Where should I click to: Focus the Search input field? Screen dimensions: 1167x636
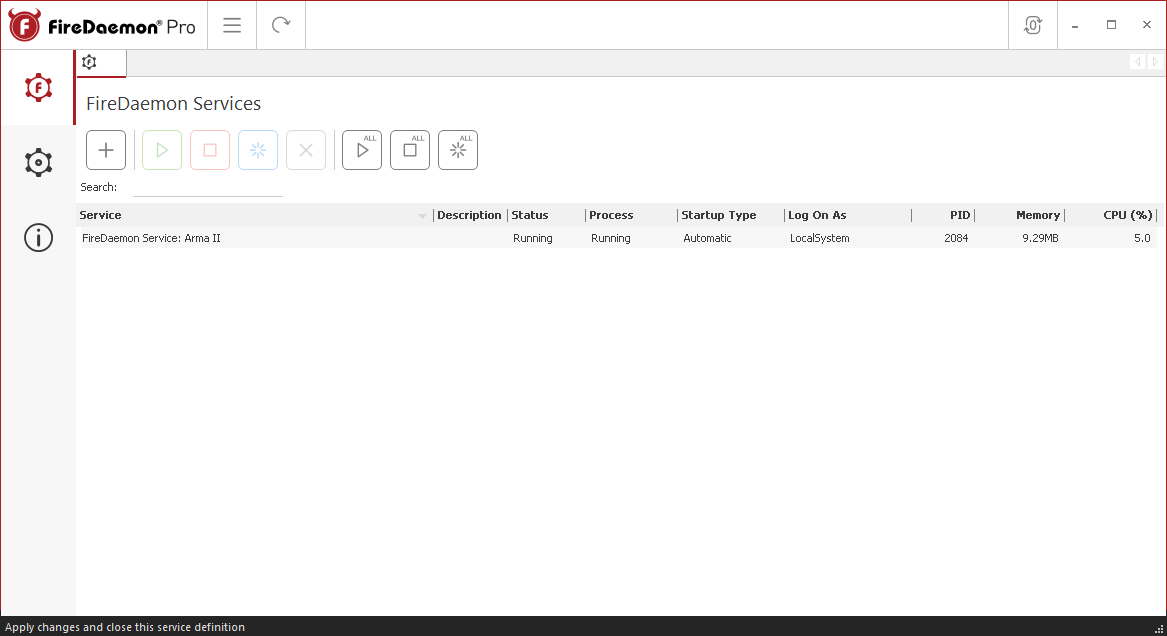[208, 187]
